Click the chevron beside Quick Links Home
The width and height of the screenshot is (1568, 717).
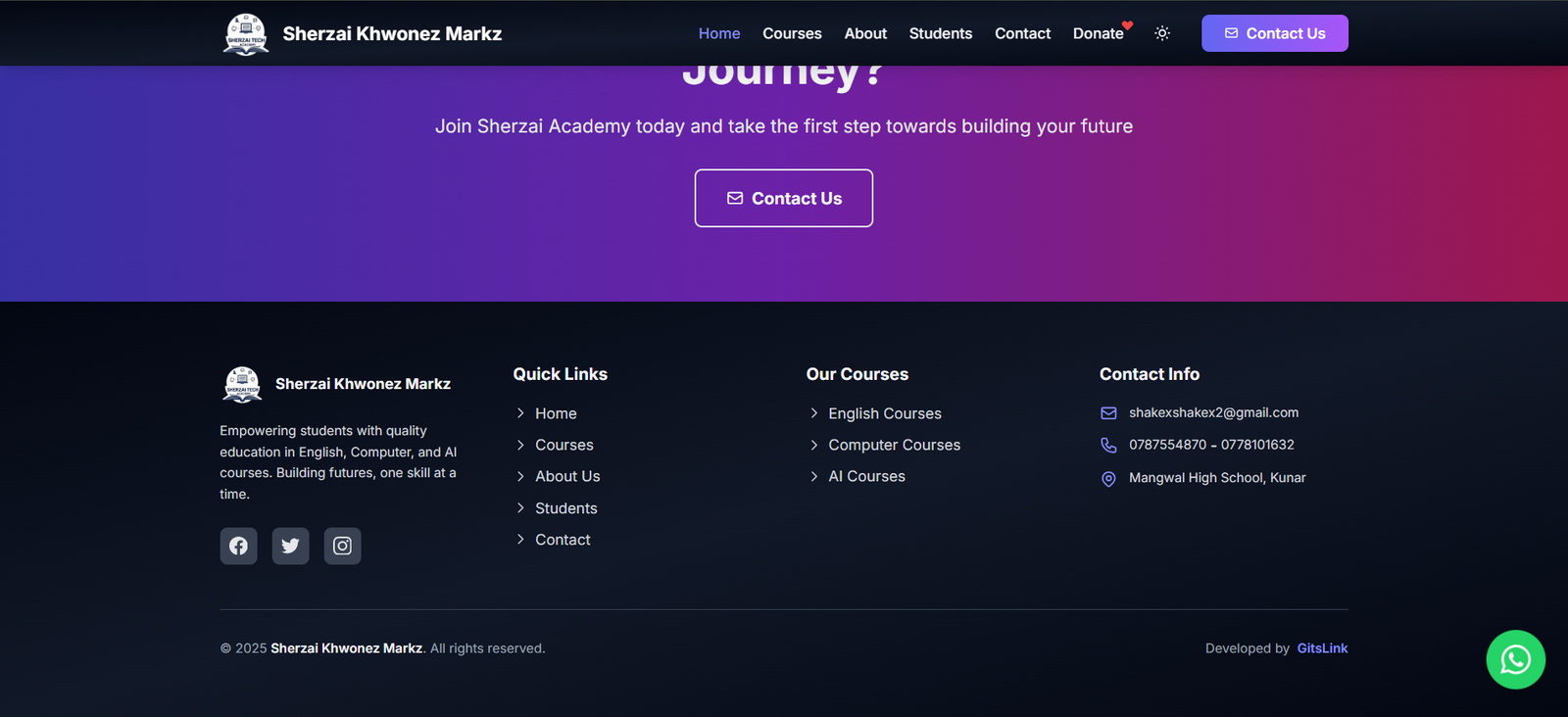click(x=520, y=413)
